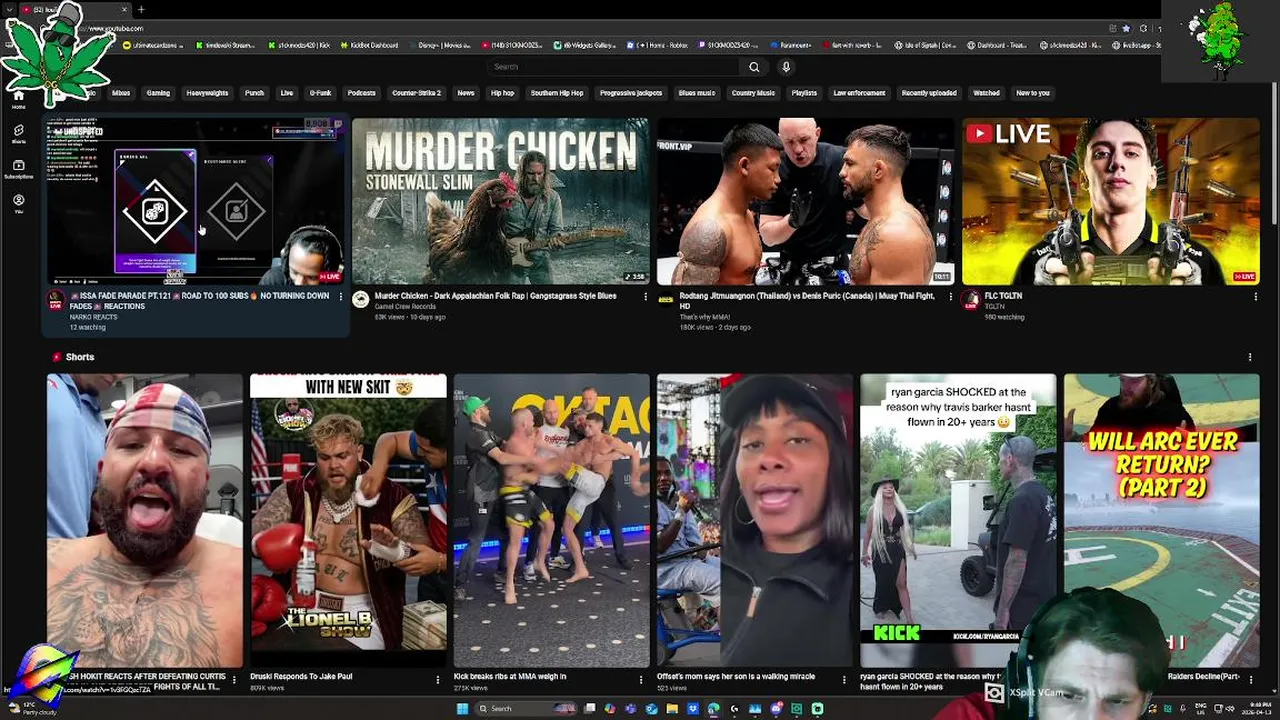Image resolution: width=1280 pixels, height=720 pixels.
Task: Select the Podcasts filter chip
Action: (361, 93)
